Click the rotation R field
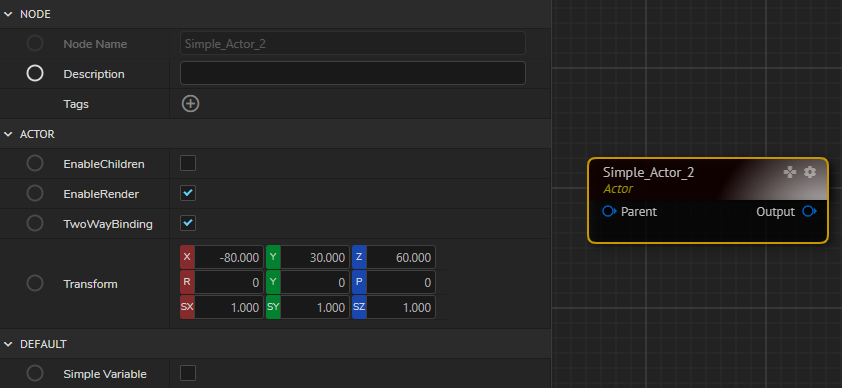This screenshot has height=388, width=842. (229, 282)
